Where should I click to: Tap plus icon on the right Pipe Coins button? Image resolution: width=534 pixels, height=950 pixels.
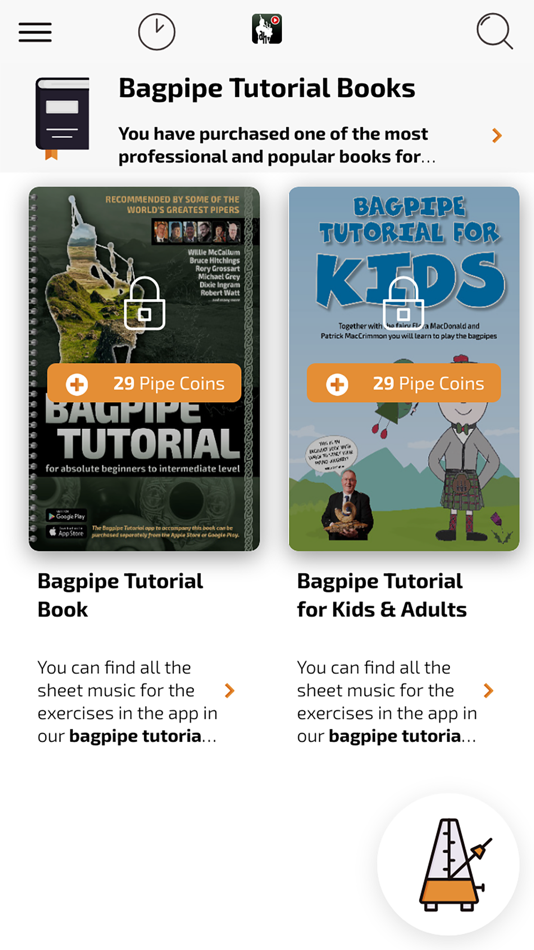point(337,384)
